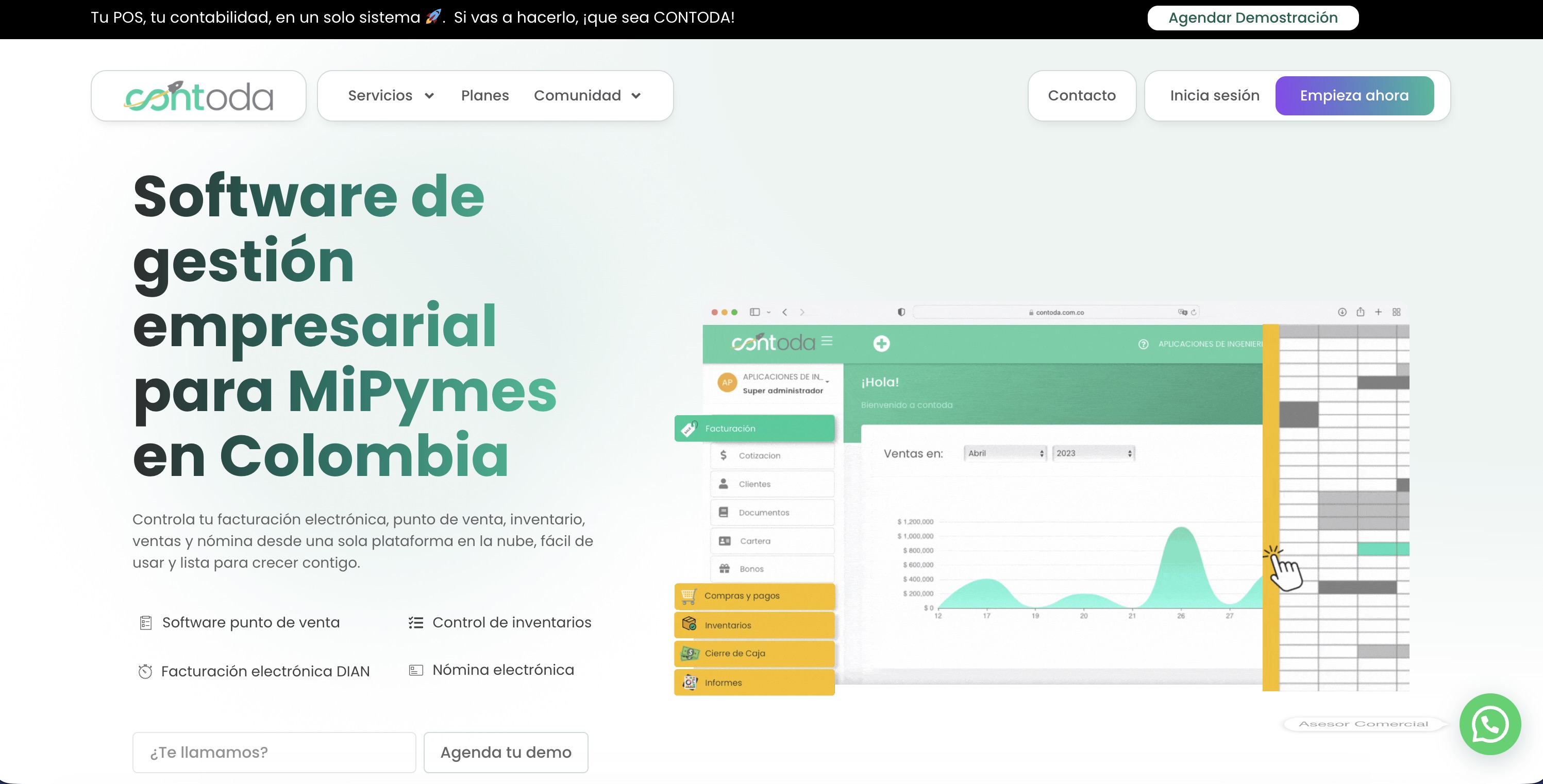Image resolution: width=1543 pixels, height=784 pixels.
Task: Click the help question mark icon in the mockup header
Action: [x=1143, y=344]
